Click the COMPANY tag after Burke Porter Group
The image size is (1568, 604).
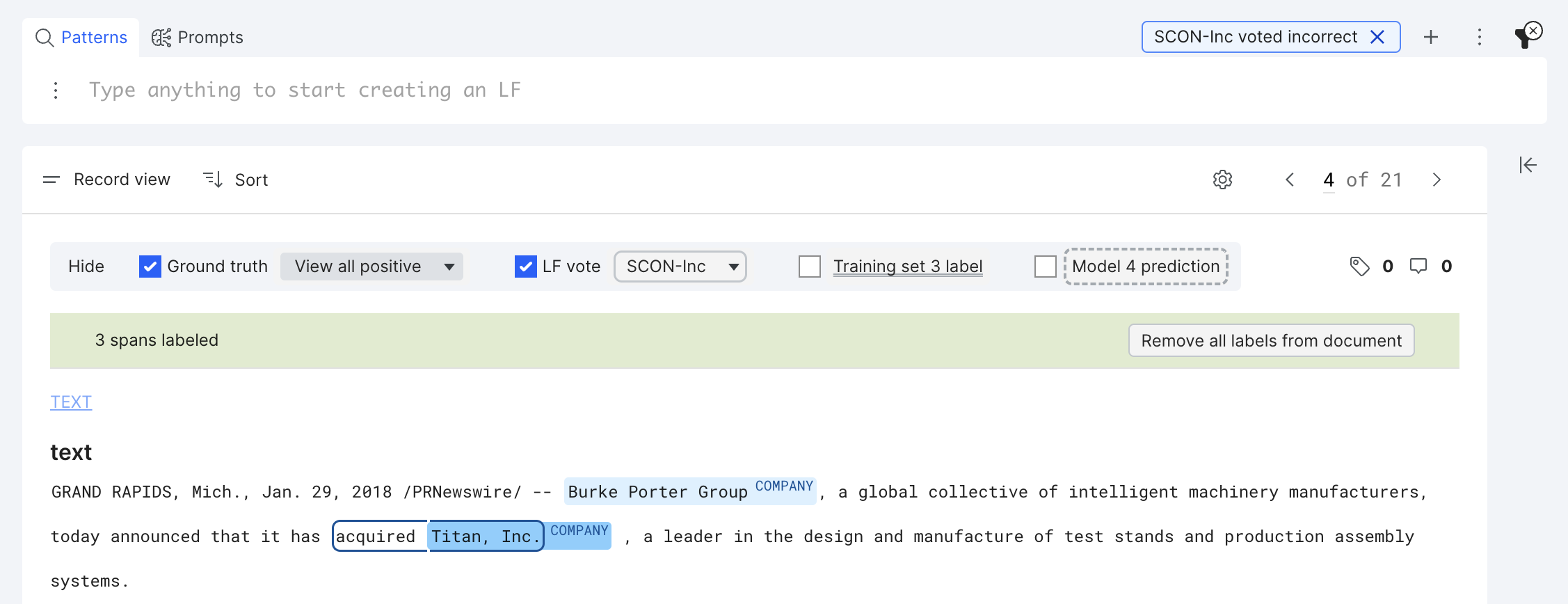tap(784, 486)
